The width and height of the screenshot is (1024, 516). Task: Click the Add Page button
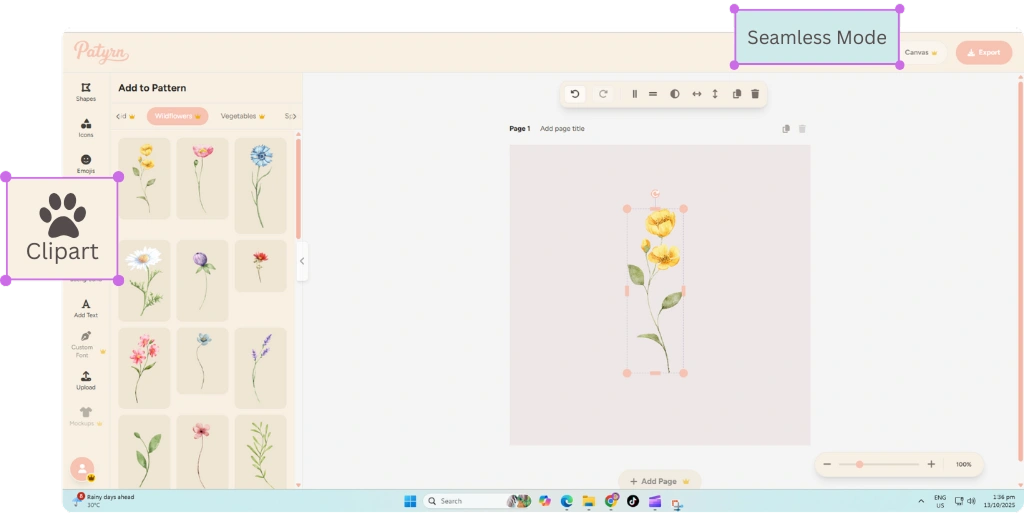click(659, 481)
